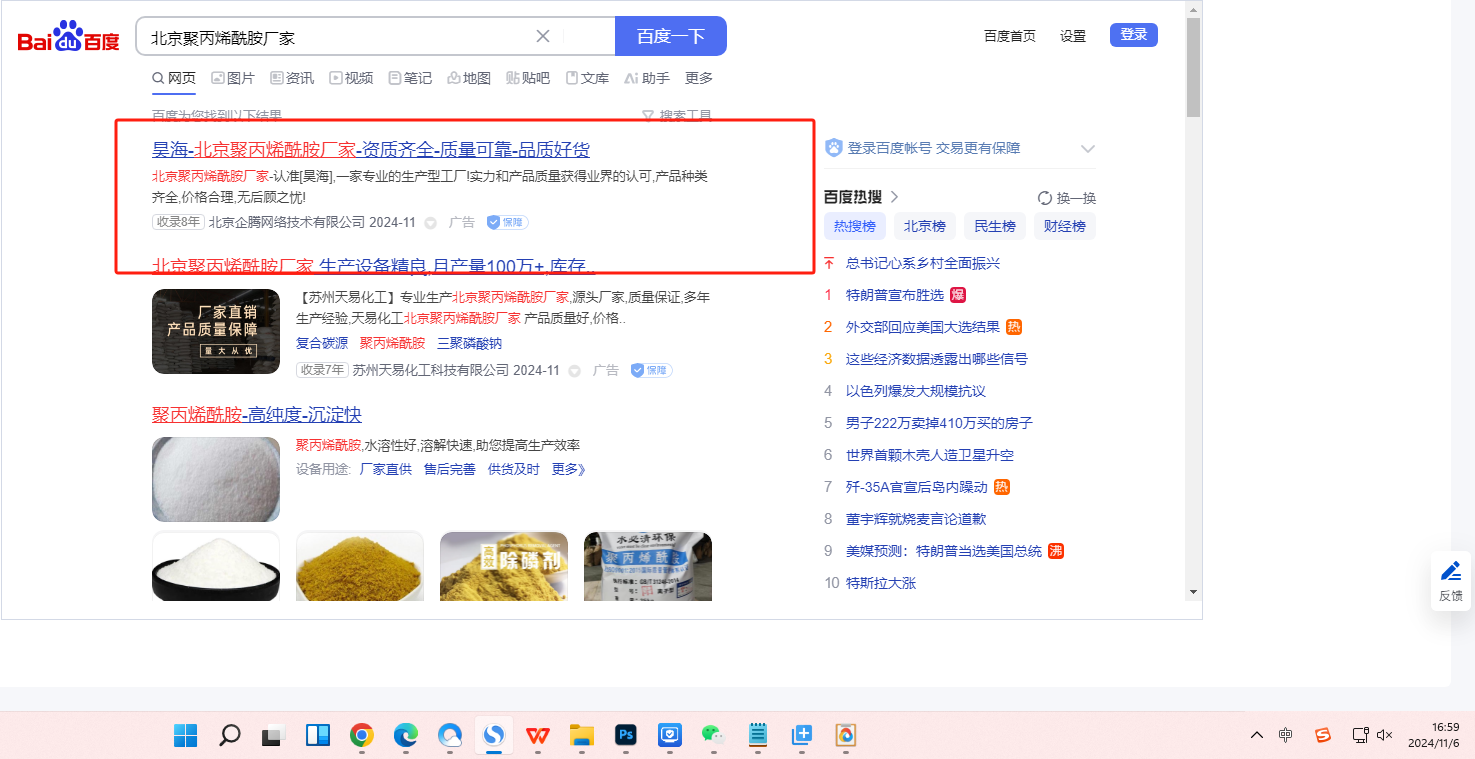This screenshot has height=759, width=1475.
Task: Open Photoshop from the taskbar
Action: 626,736
